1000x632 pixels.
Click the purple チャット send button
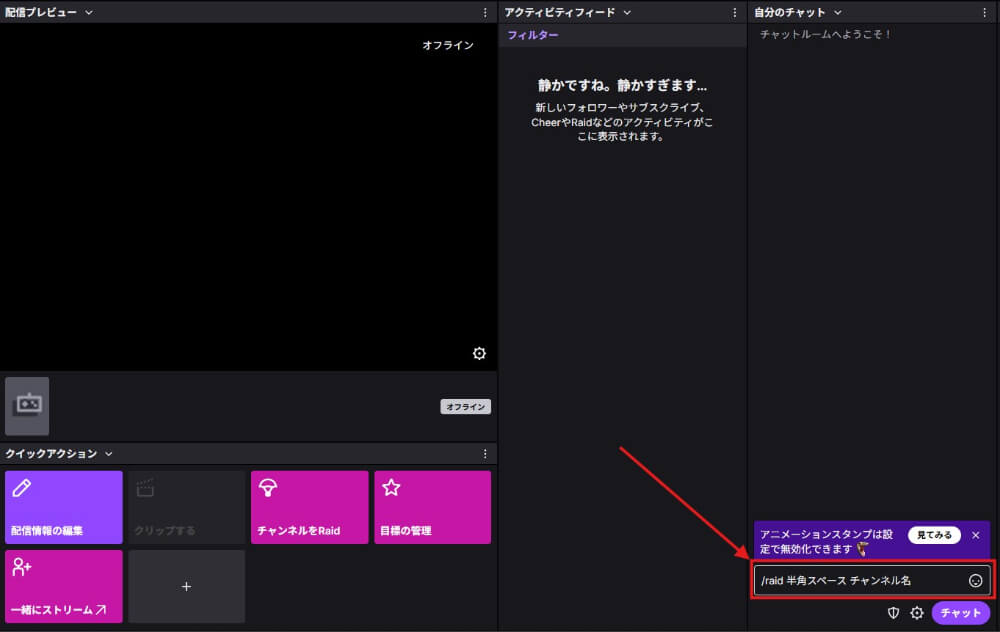(960, 613)
